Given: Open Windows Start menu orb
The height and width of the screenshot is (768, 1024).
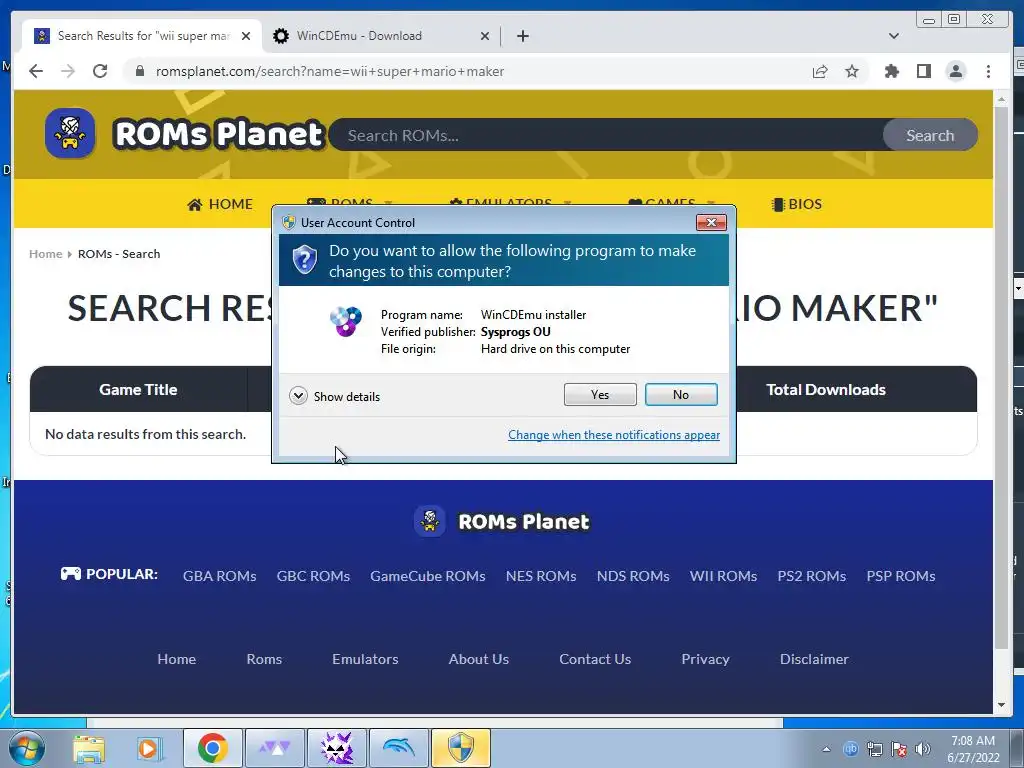Looking at the screenshot, I should pos(25,748).
